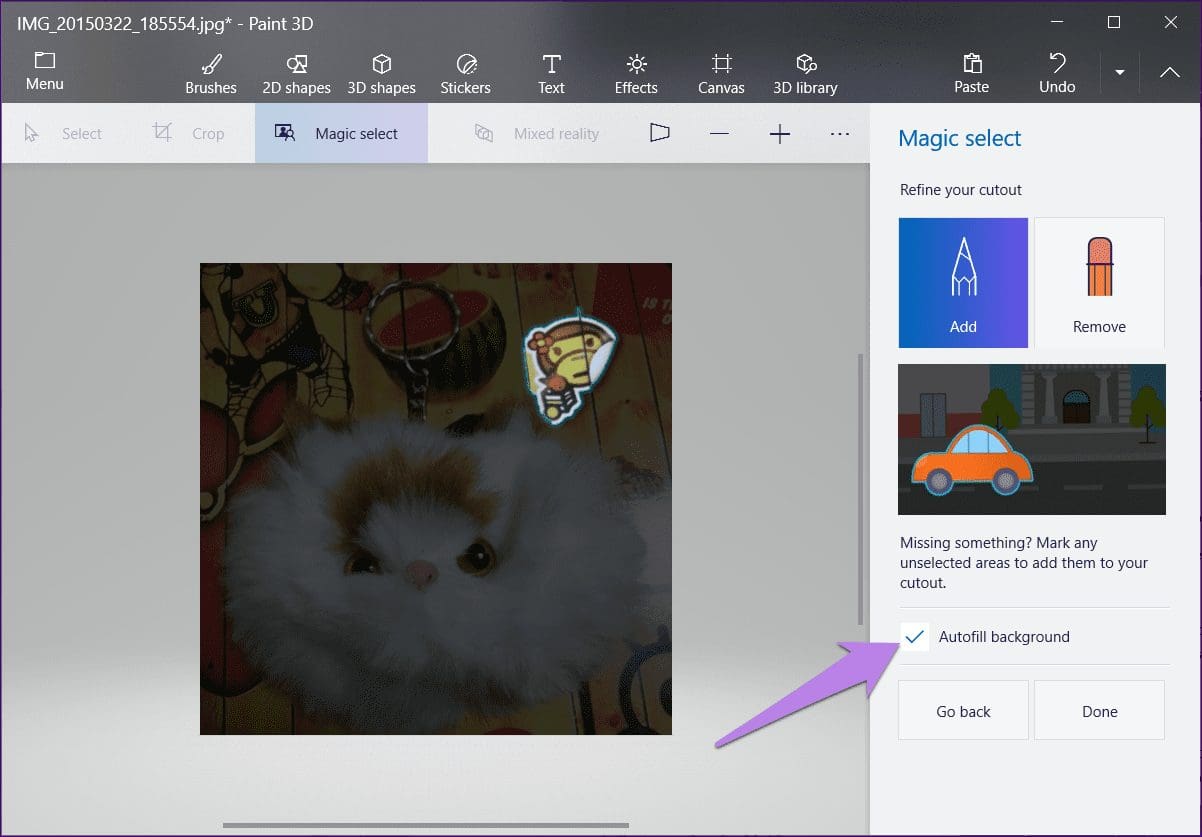Click the 'Refine your cutout' label

point(961,189)
